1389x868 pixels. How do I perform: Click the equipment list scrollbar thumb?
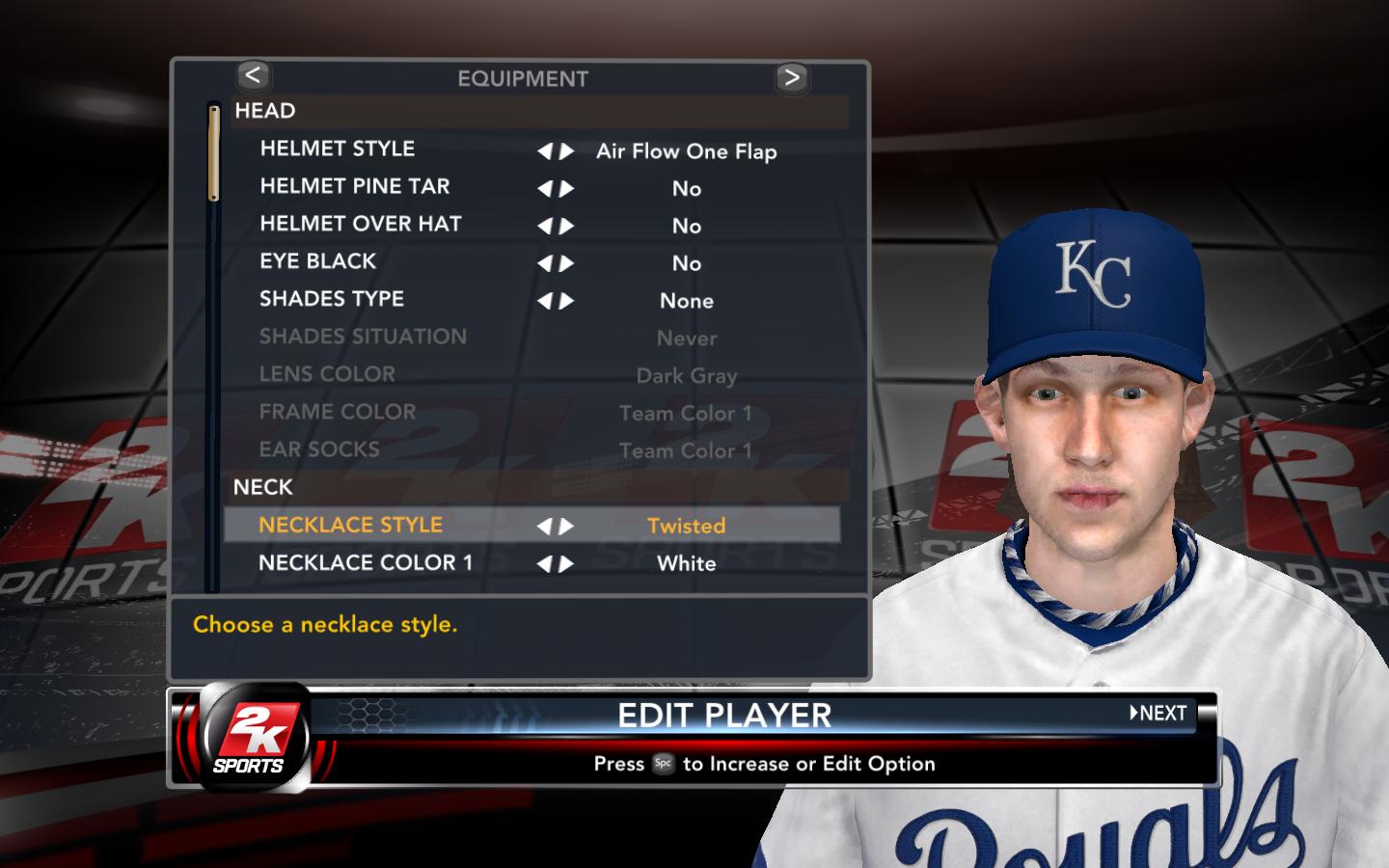213,152
